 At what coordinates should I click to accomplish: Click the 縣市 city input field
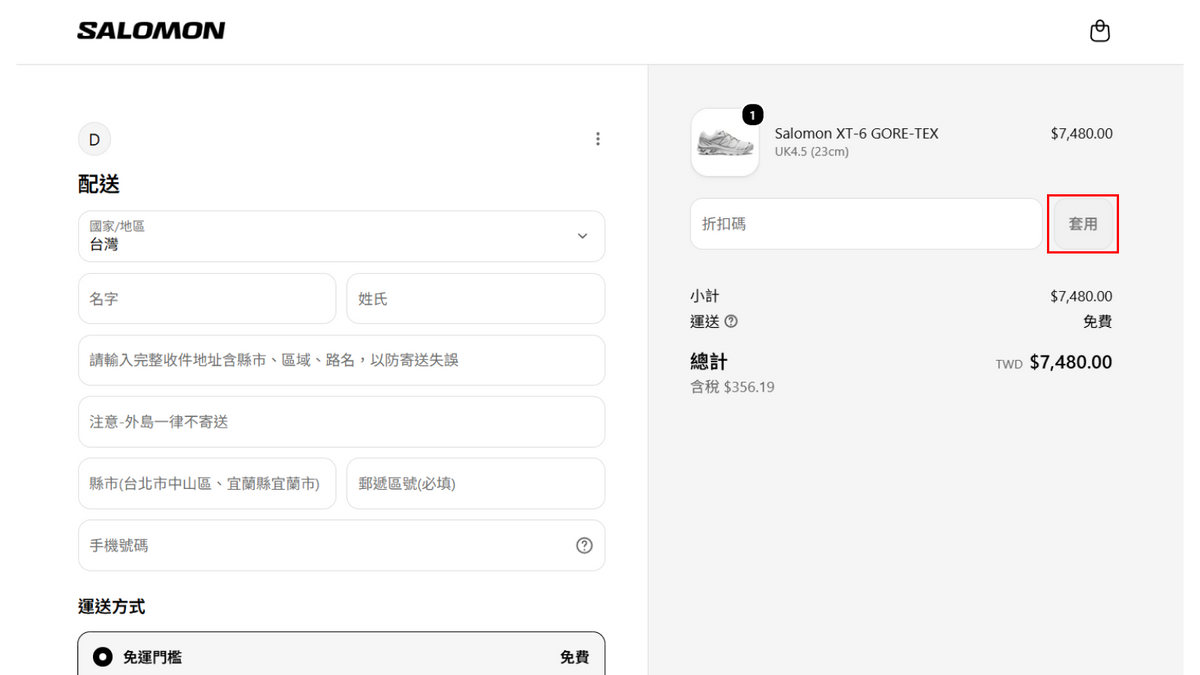coord(207,484)
